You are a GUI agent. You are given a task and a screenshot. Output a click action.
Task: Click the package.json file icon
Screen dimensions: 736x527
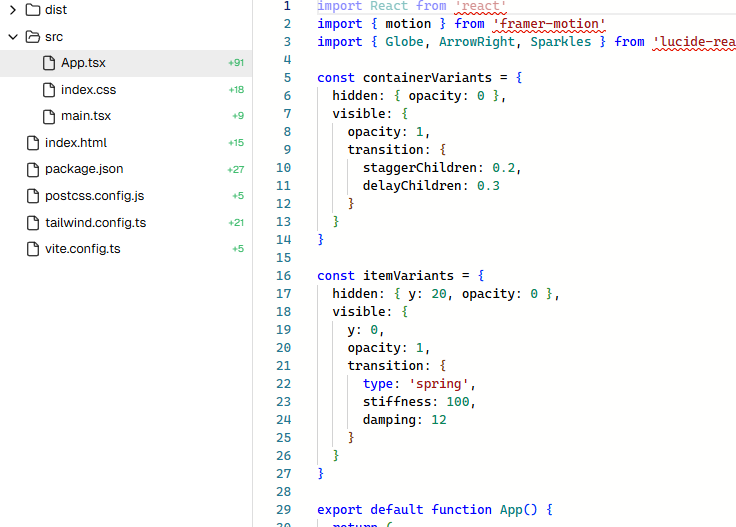(x=33, y=169)
